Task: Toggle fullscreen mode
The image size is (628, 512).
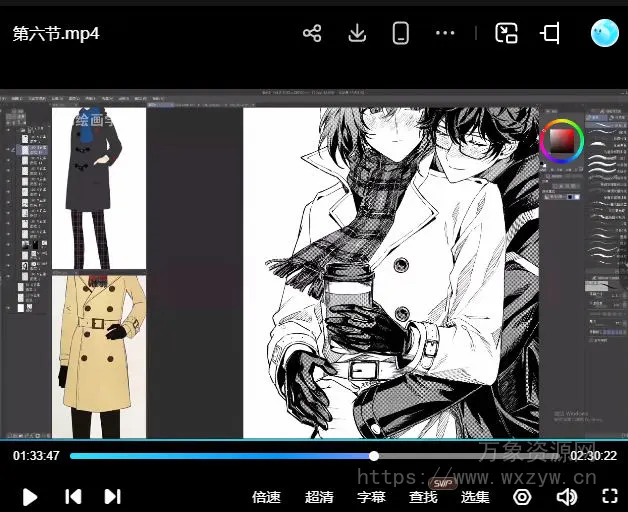Action: click(x=610, y=497)
